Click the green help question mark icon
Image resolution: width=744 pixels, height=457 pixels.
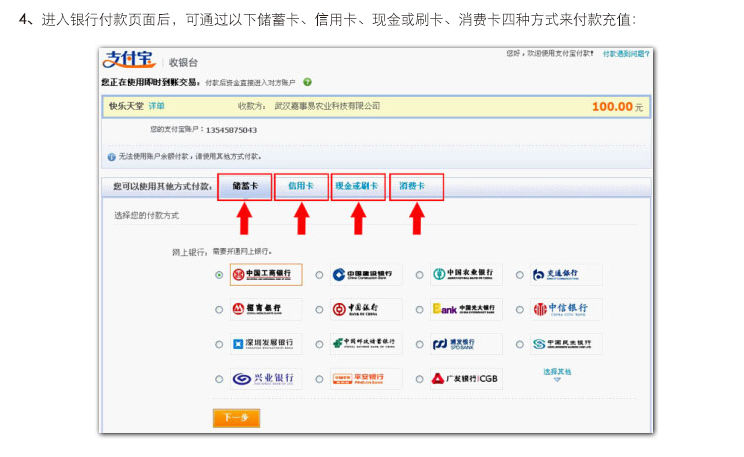pos(308,82)
